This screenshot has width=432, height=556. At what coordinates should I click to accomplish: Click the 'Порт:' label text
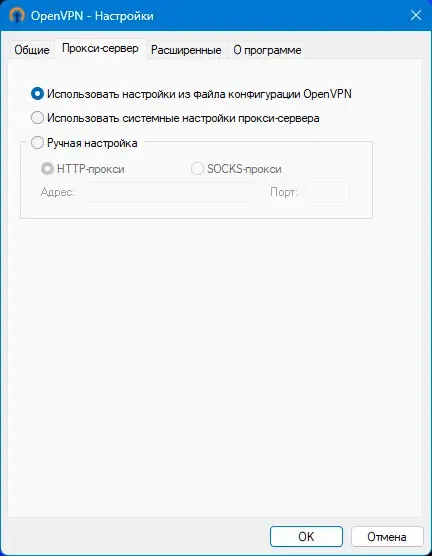[x=284, y=192]
